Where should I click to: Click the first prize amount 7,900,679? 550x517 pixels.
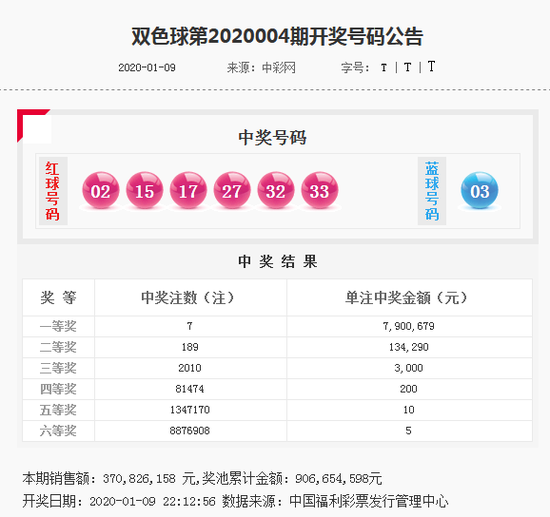(409, 327)
